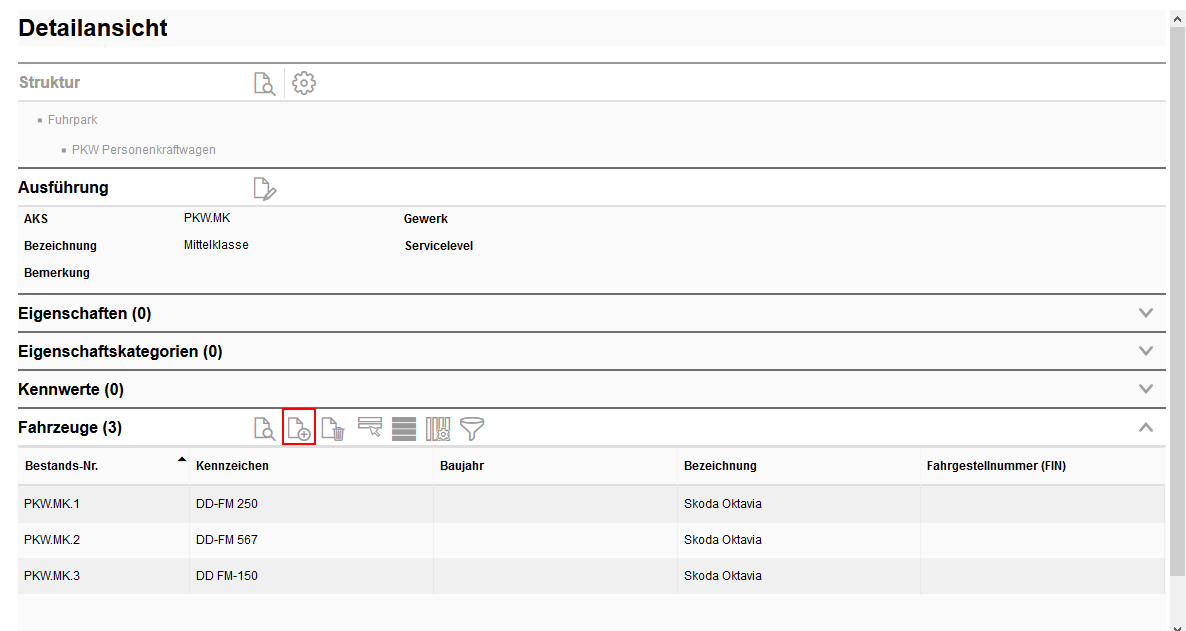
Task: Click the Struktur view-details magnifier icon
Action: (x=264, y=83)
